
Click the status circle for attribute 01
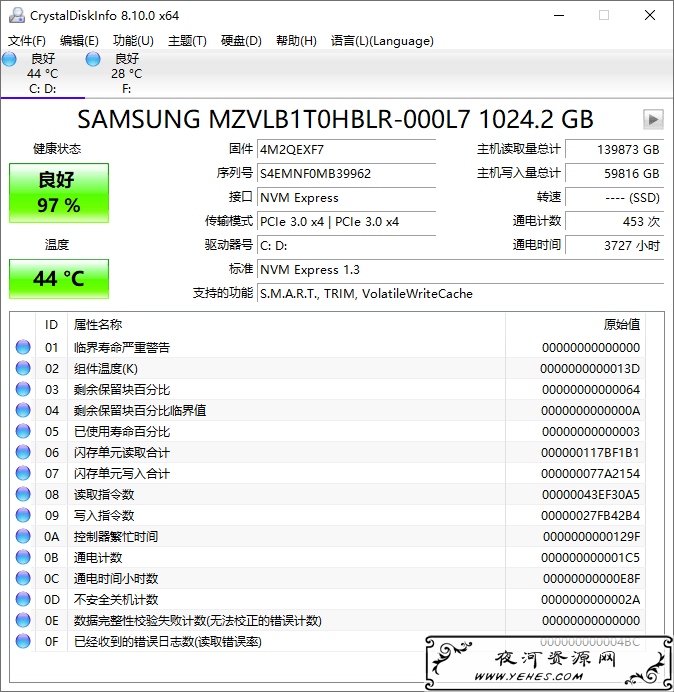(x=23, y=347)
